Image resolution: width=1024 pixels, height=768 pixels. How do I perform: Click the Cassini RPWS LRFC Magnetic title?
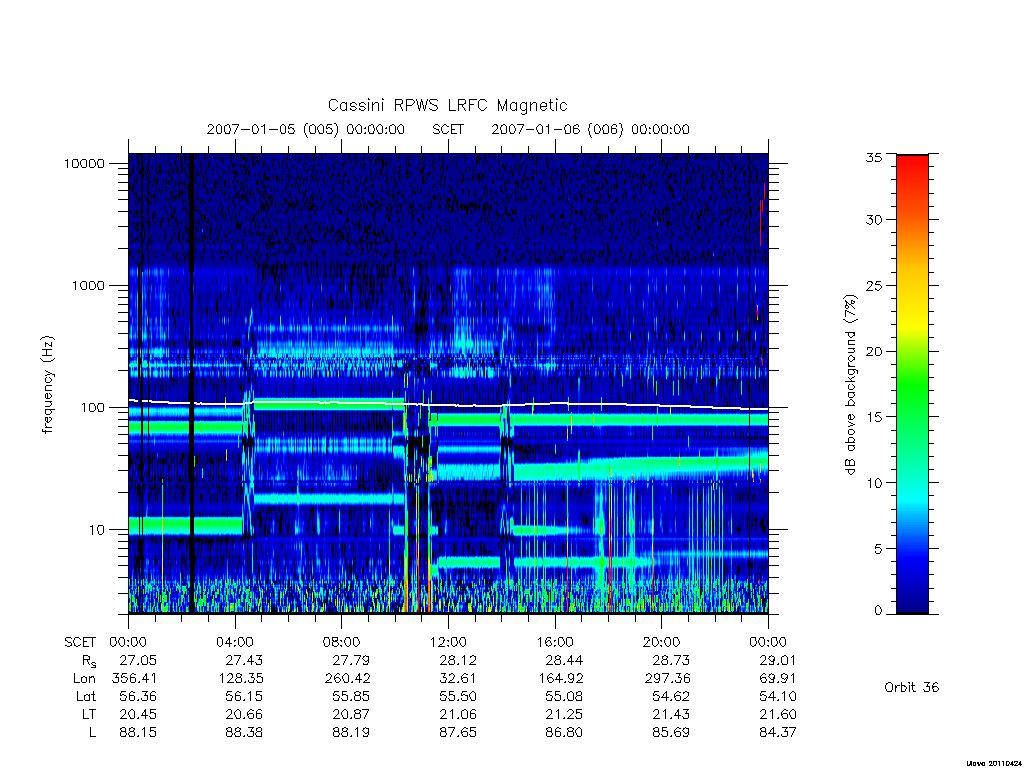tap(447, 105)
